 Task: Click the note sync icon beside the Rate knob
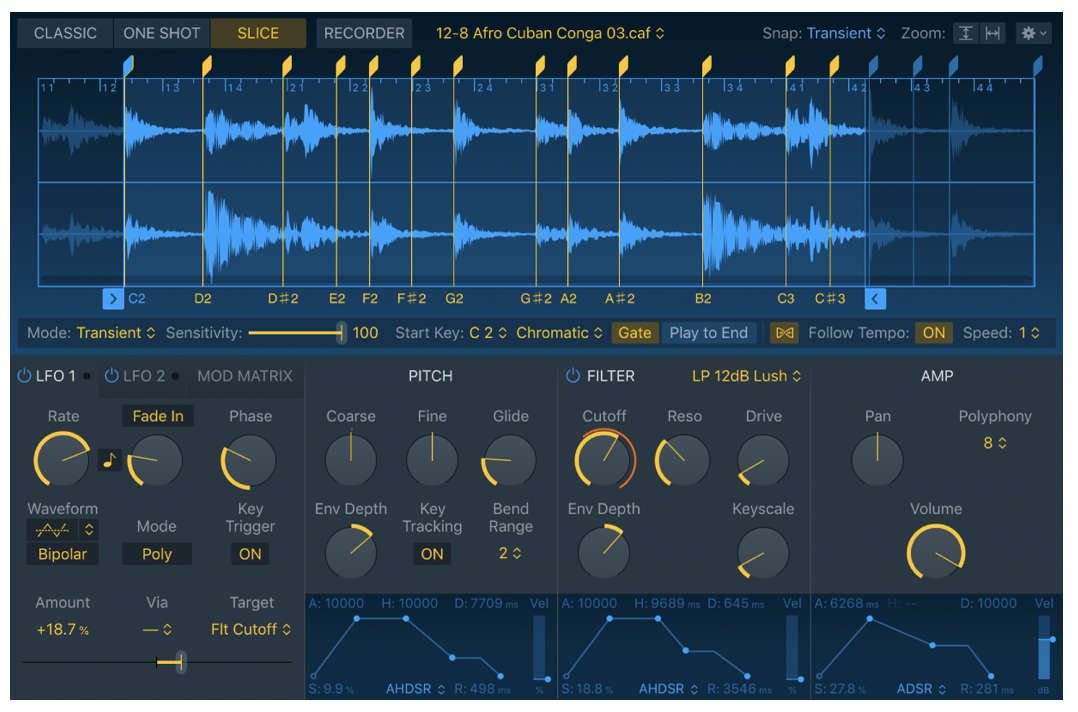tap(110, 460)
